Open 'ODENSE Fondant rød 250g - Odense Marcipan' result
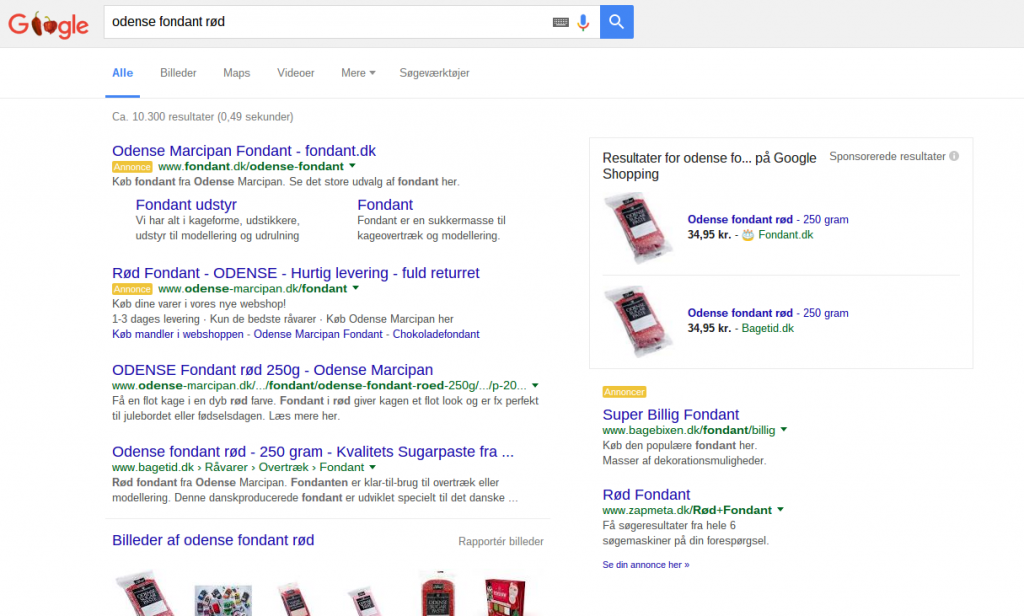 click(x=272, y=370)
